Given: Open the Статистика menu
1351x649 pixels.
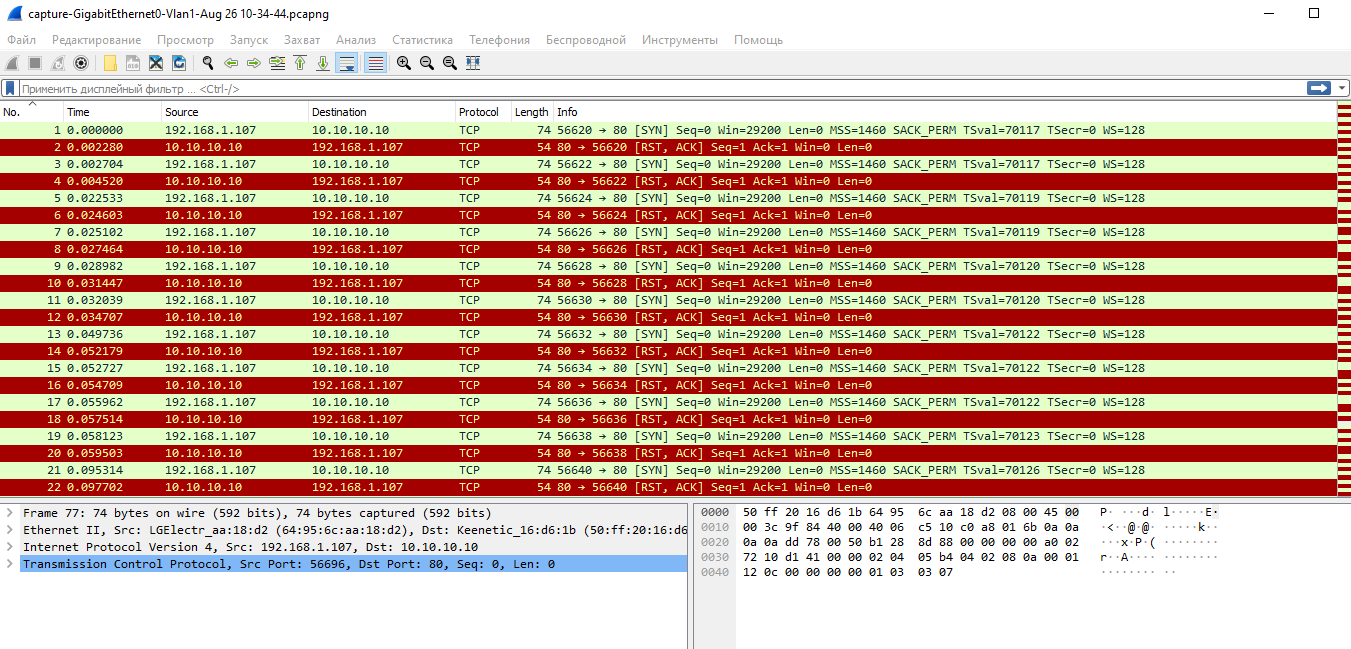Looking at the screenshot, I should click(422, 40).
